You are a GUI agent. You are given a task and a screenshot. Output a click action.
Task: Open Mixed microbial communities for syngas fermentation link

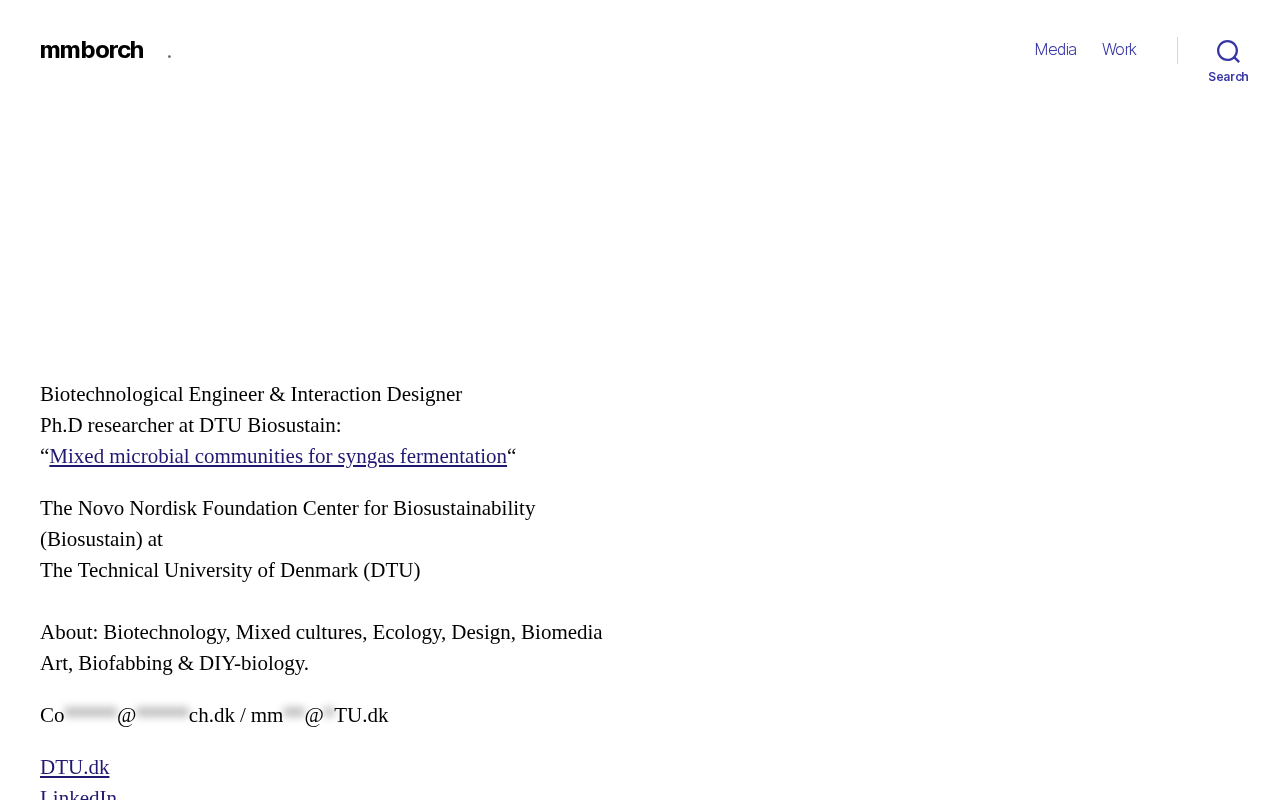[278, 457]
